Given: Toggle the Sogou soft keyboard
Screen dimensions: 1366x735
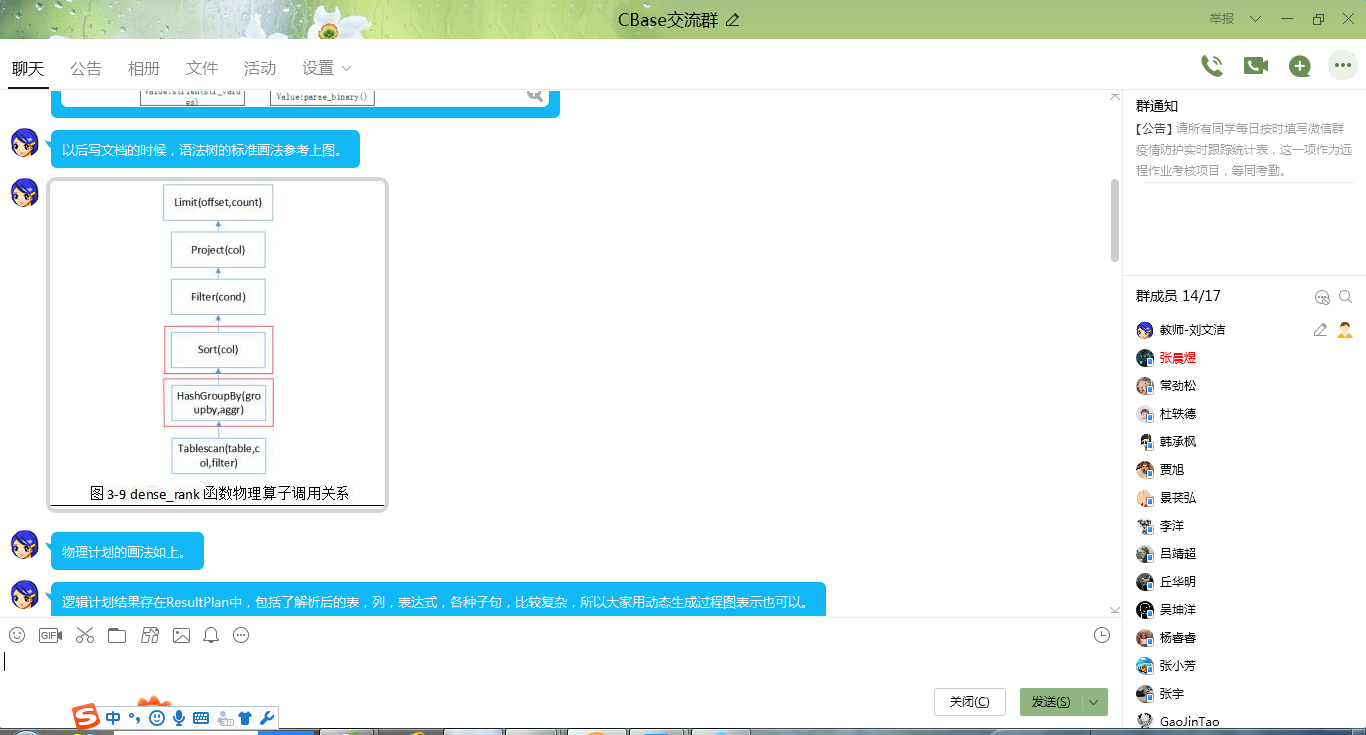Looking at the screenshot, I should pos(201,718).
